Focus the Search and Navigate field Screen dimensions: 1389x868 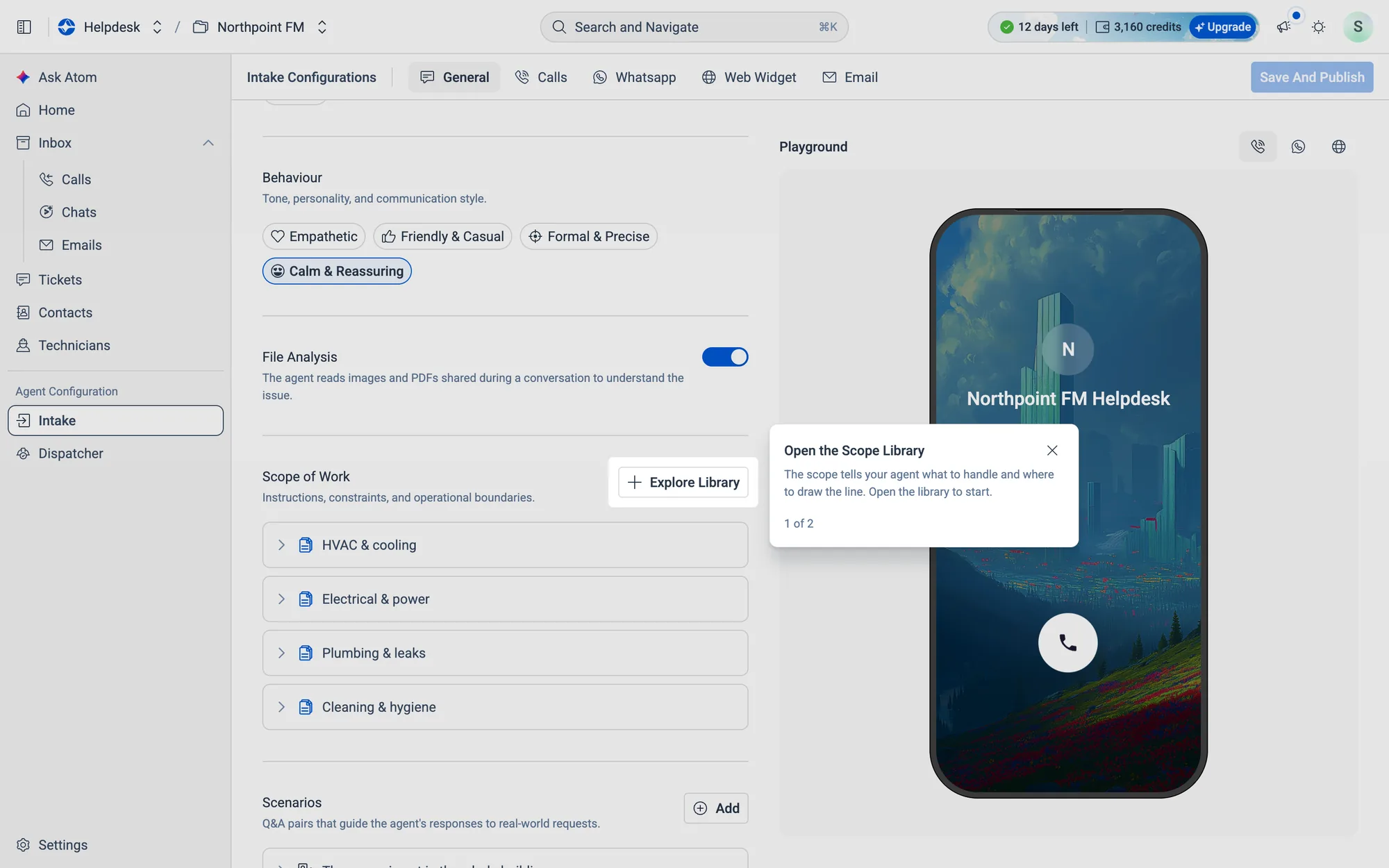694,27
